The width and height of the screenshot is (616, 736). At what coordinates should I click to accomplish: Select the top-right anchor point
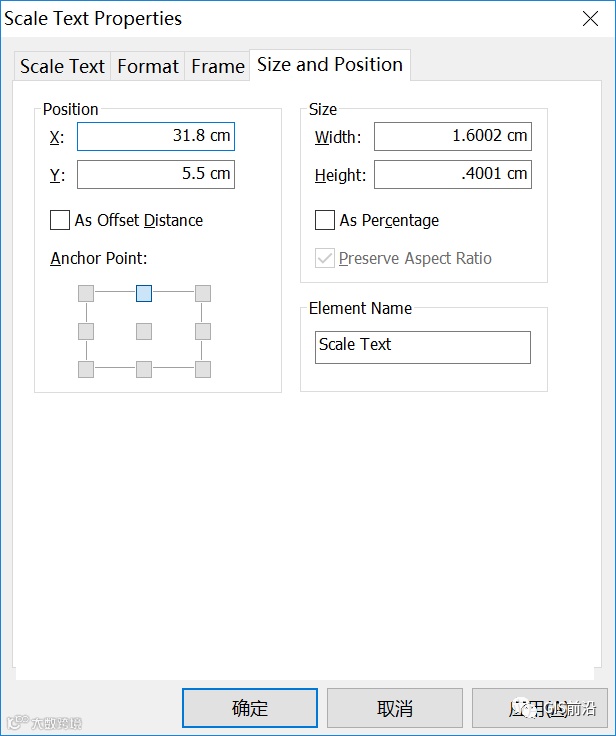[203, 293]
